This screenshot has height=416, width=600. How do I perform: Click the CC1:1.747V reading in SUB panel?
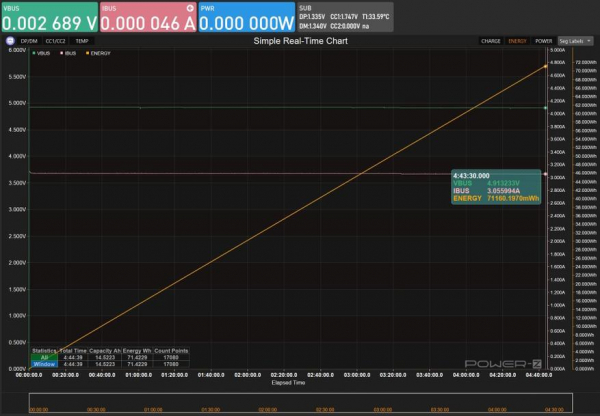coord(344,17)
